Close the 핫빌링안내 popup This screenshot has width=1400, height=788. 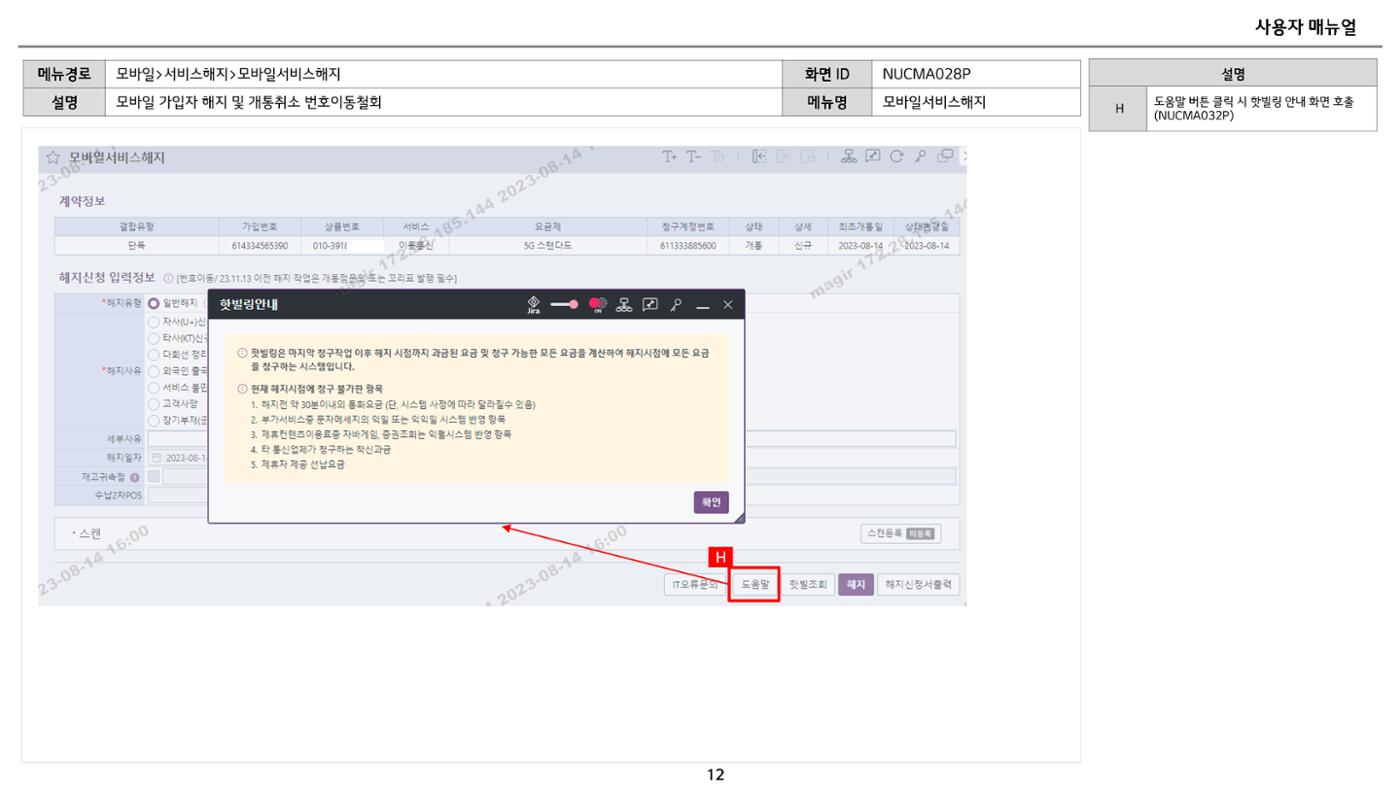pos(728,305)
